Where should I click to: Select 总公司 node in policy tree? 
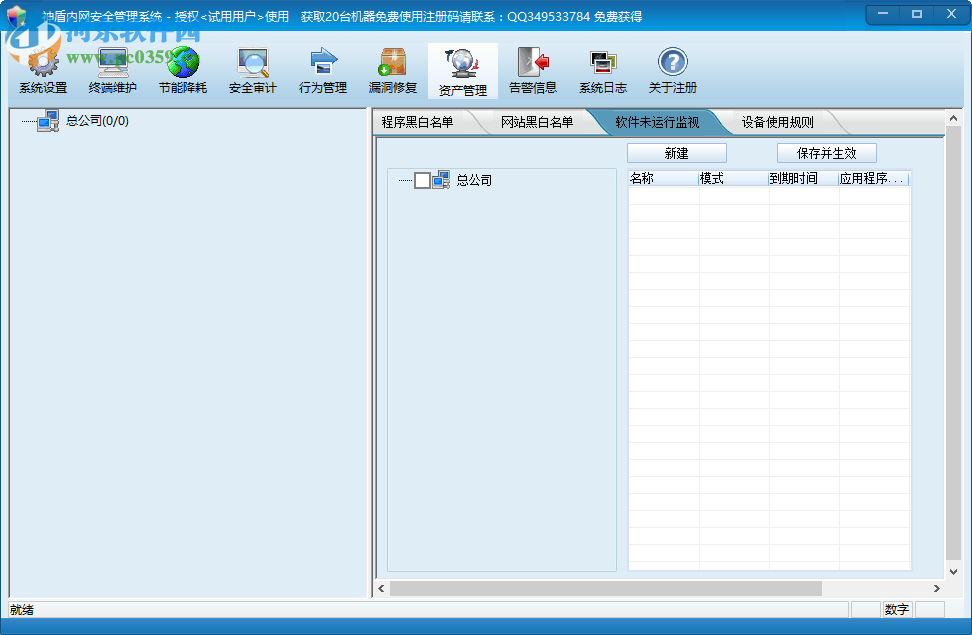[x=474, y=180]
